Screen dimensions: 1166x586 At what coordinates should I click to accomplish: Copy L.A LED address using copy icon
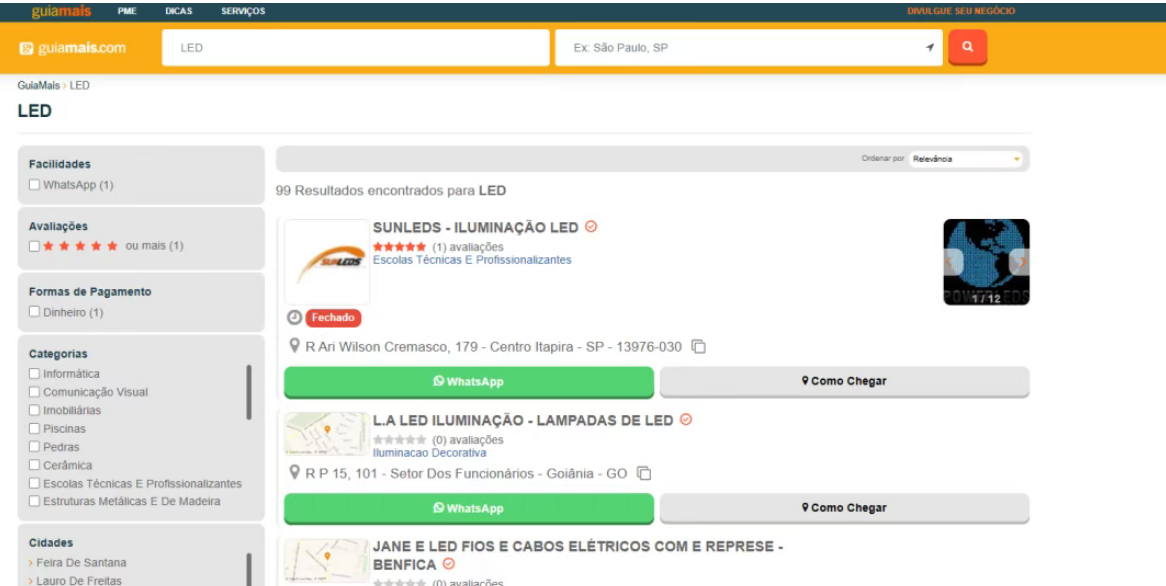pos(644,473)
